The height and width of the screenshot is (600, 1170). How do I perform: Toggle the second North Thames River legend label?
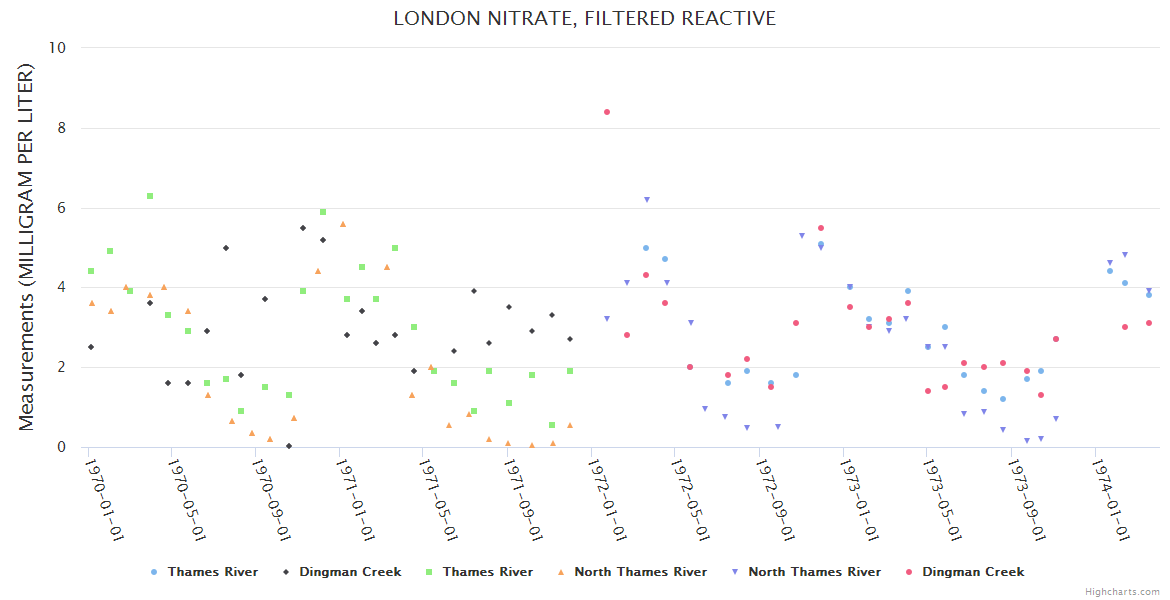click(x=814, y=572)
